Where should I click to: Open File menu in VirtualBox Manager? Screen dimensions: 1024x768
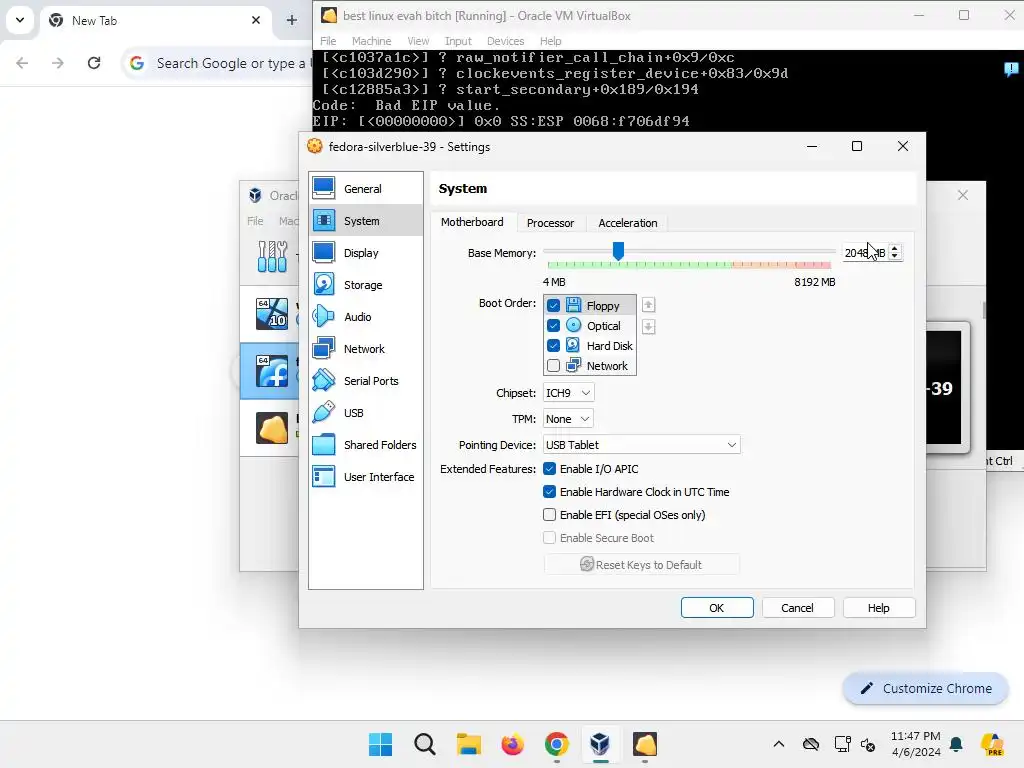255,221
